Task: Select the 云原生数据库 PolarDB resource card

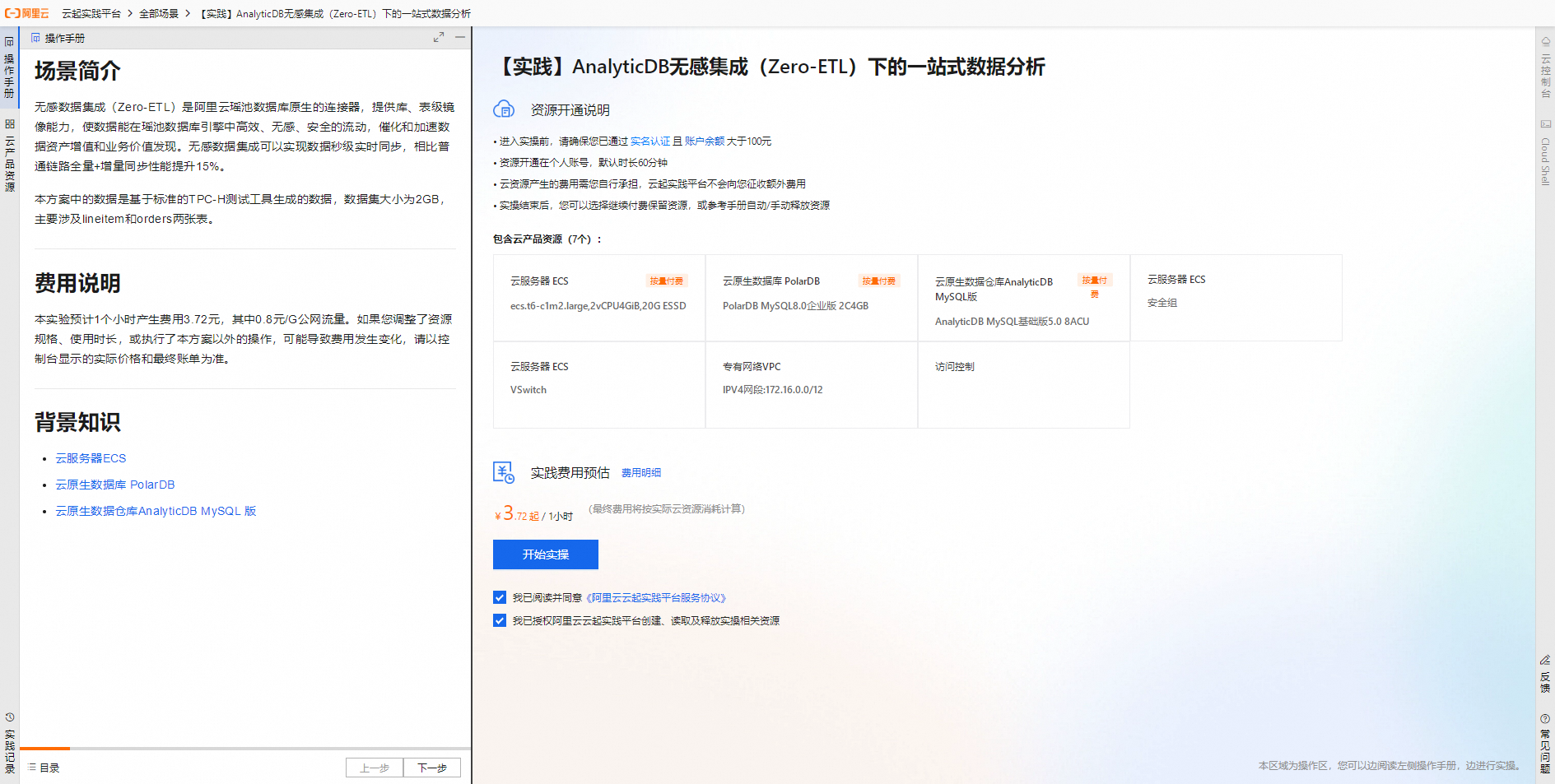Action: pyautogui.click(x=812, y=298)
